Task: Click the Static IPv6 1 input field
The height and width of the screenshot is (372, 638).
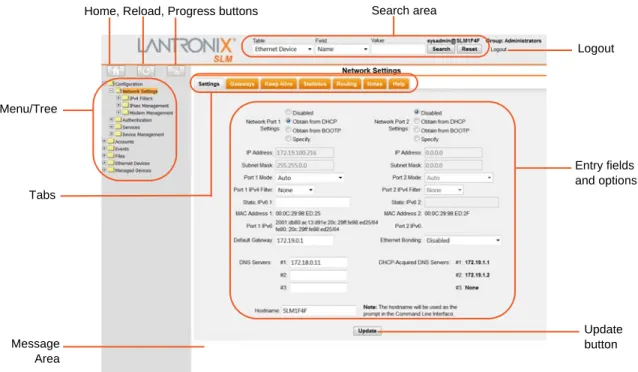Action: coord(312,202)
